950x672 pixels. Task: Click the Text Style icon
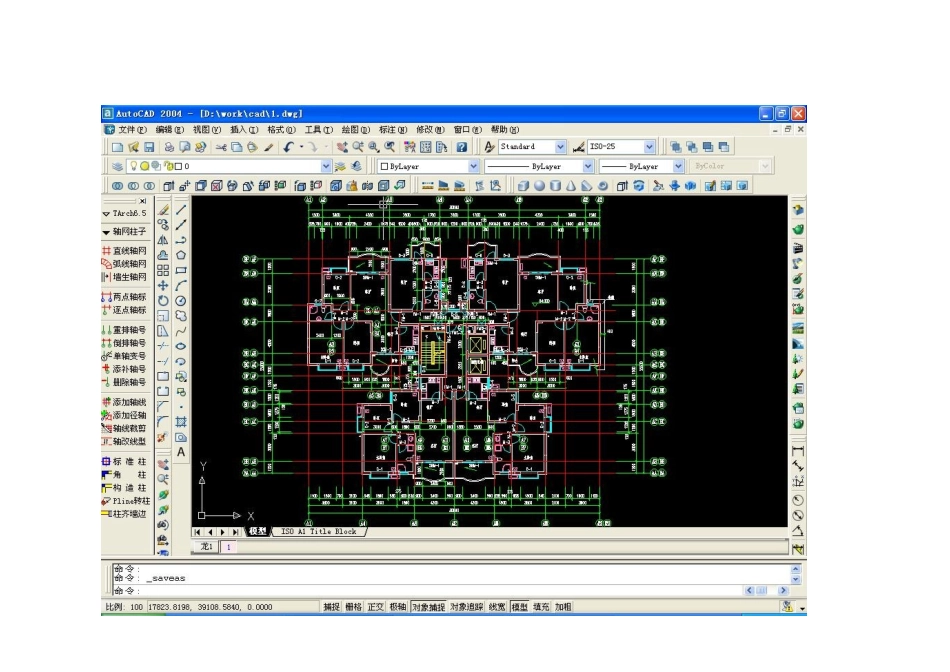489,147
